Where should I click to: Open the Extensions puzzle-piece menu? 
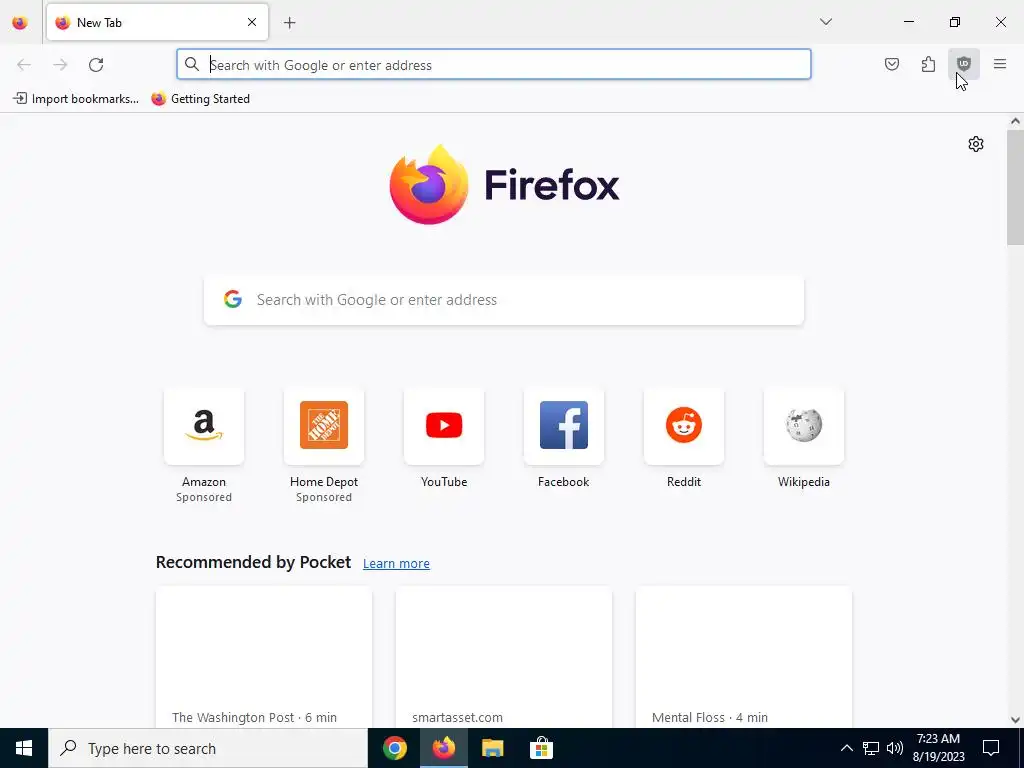[x=928, y=64]
